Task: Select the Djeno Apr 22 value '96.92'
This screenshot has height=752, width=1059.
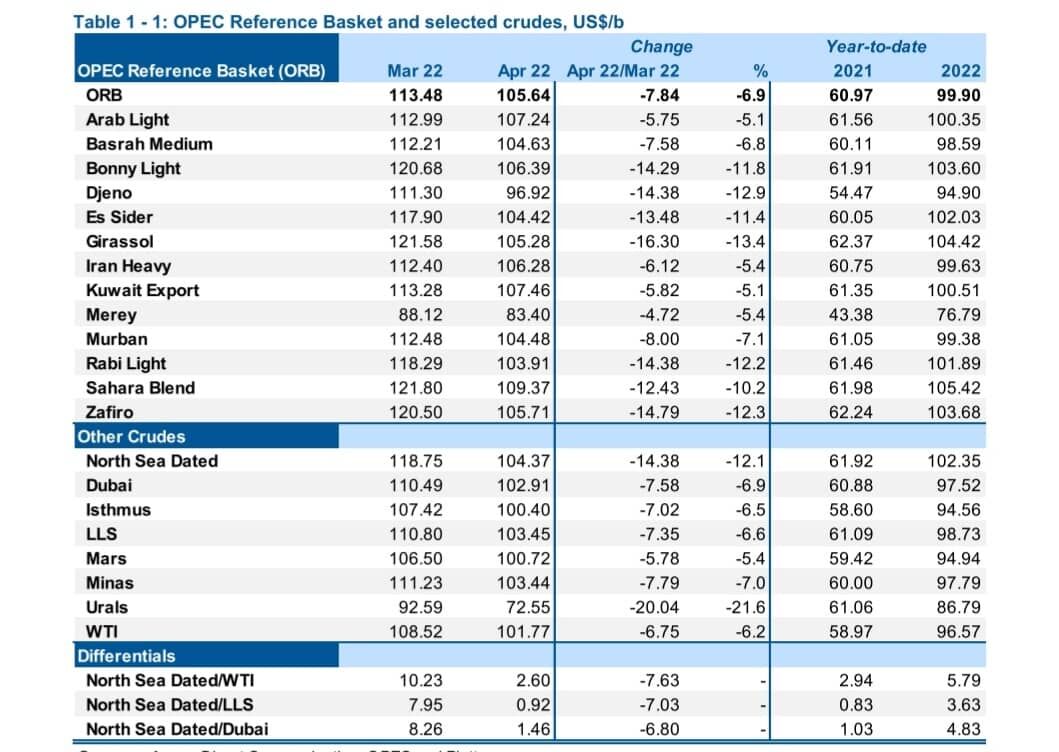Action: click(x=528, y=193)
